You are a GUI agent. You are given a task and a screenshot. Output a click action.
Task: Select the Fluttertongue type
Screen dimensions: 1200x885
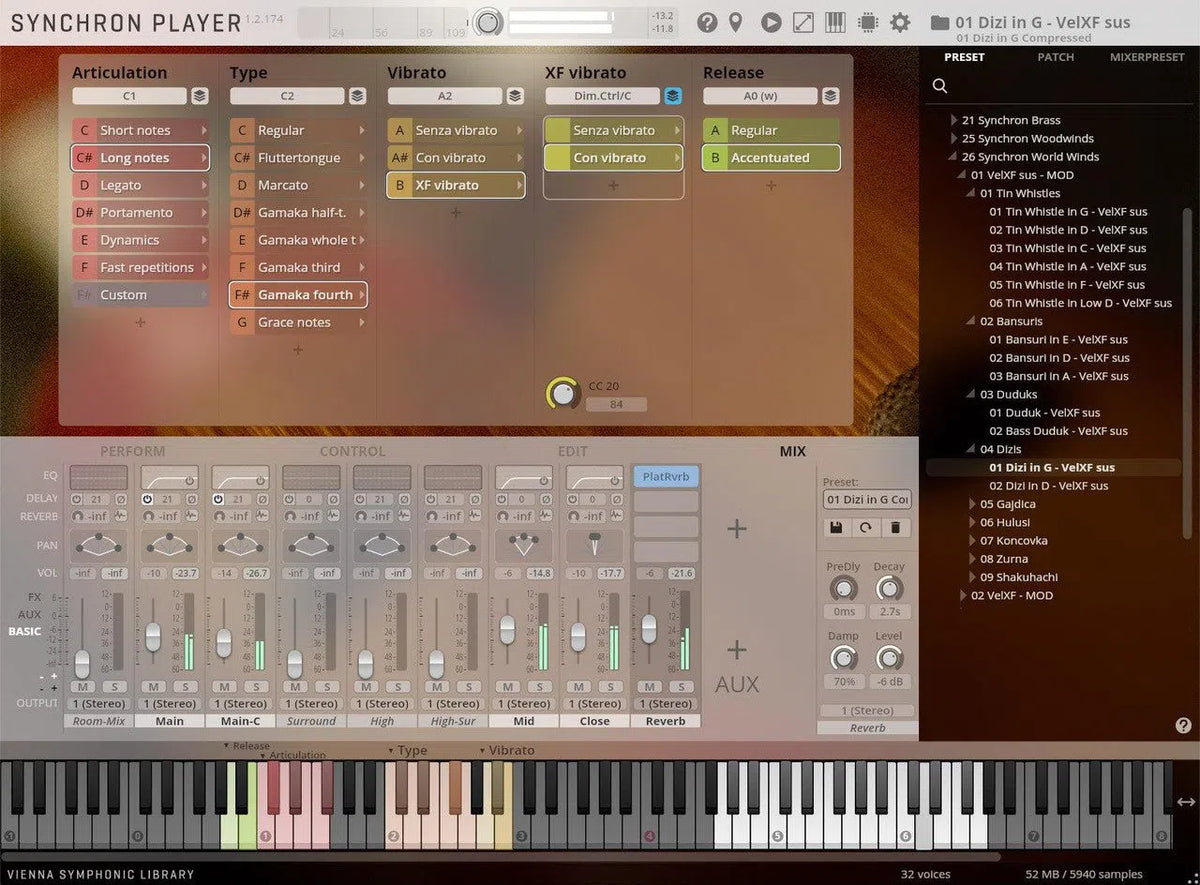(298, 158)
